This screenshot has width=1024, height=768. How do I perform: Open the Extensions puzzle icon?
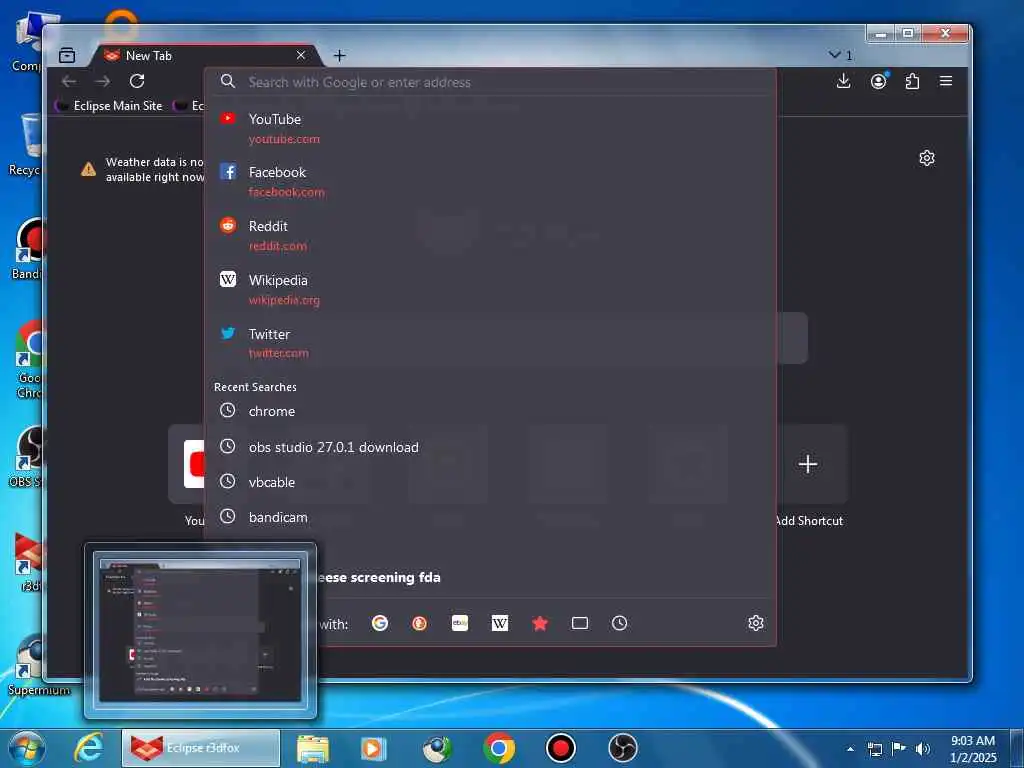912,81
